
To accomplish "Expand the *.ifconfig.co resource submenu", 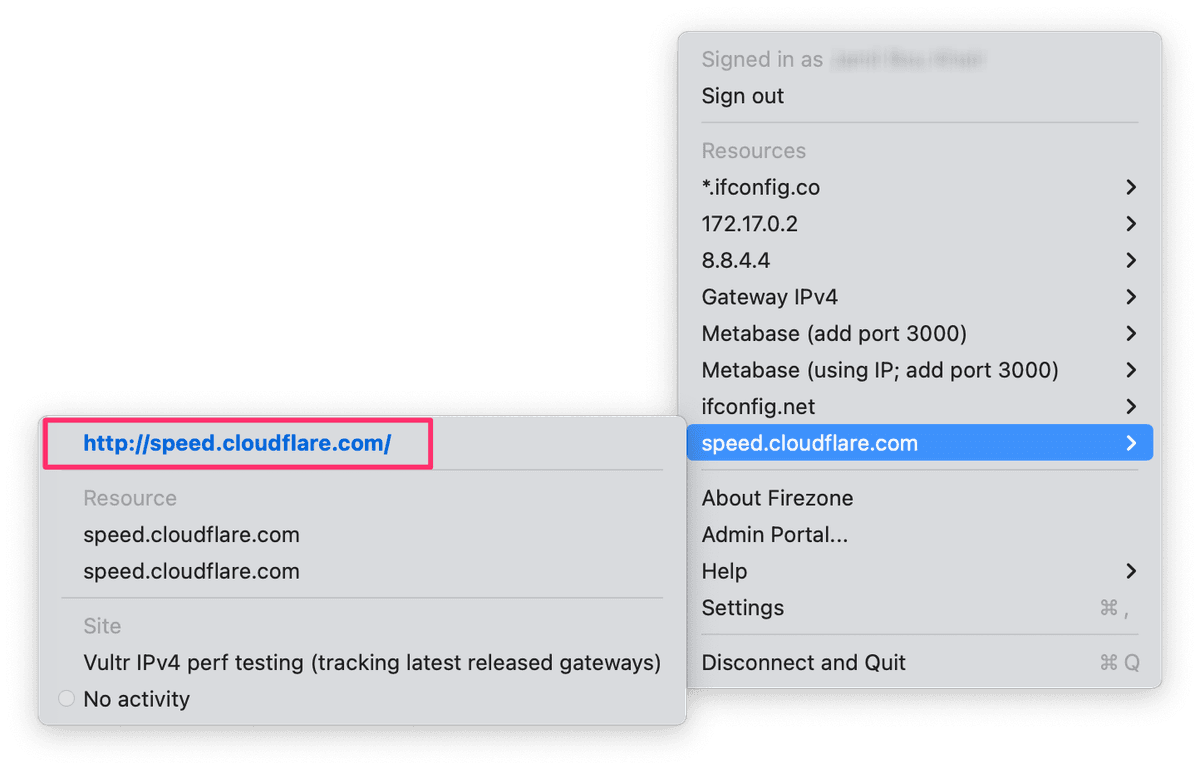I will tap(1131, 187).
